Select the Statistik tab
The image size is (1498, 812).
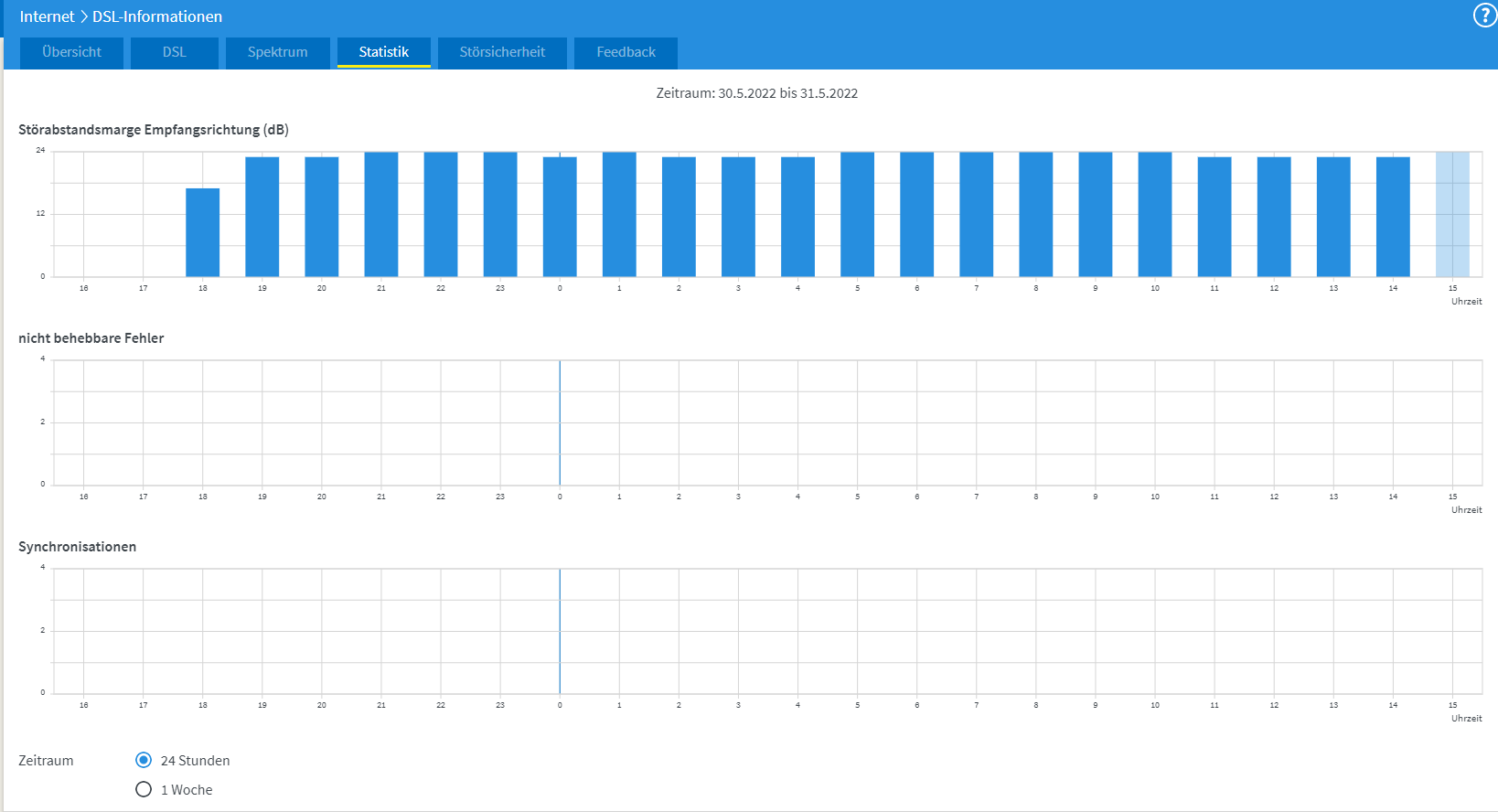pyautogui.click(x=383, y=52)
